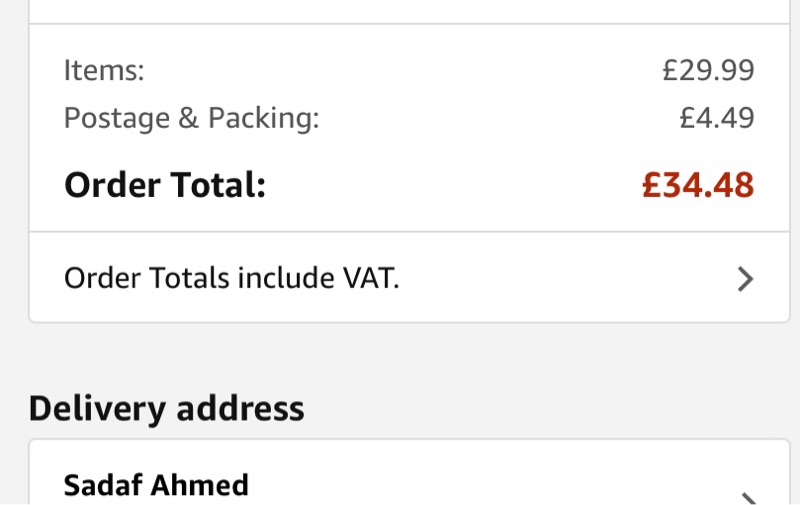Screen dimensions: 800x505
Task: Tap the £29.99 items price
Action: point(708,71)
